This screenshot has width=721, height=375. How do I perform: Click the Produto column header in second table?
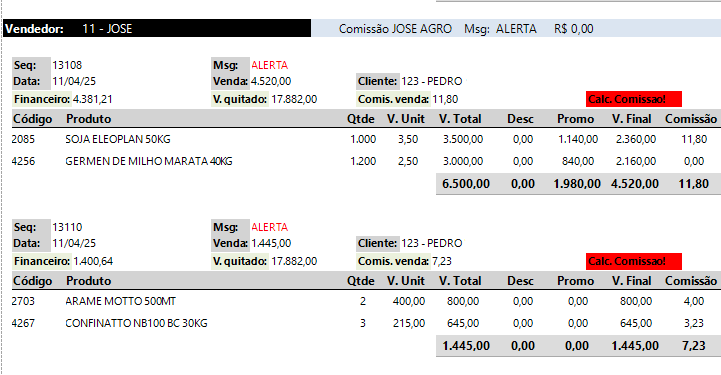pyautogui.click(x=89, y=281)
